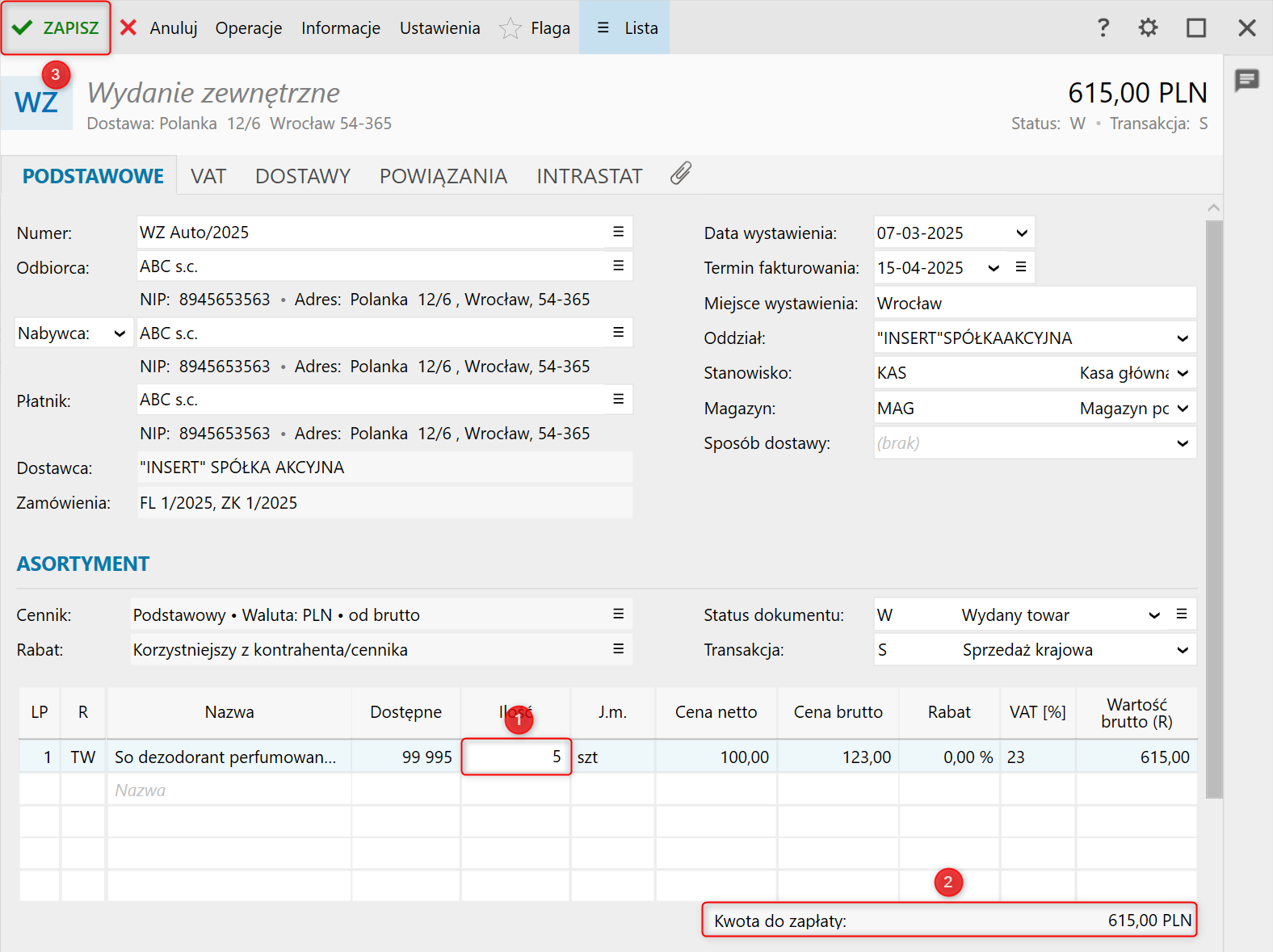Viewport: 1273px width, 952px height.
Task: Expand the Sposób dostawy dropdown
Action: click(x=1182, y=443)
